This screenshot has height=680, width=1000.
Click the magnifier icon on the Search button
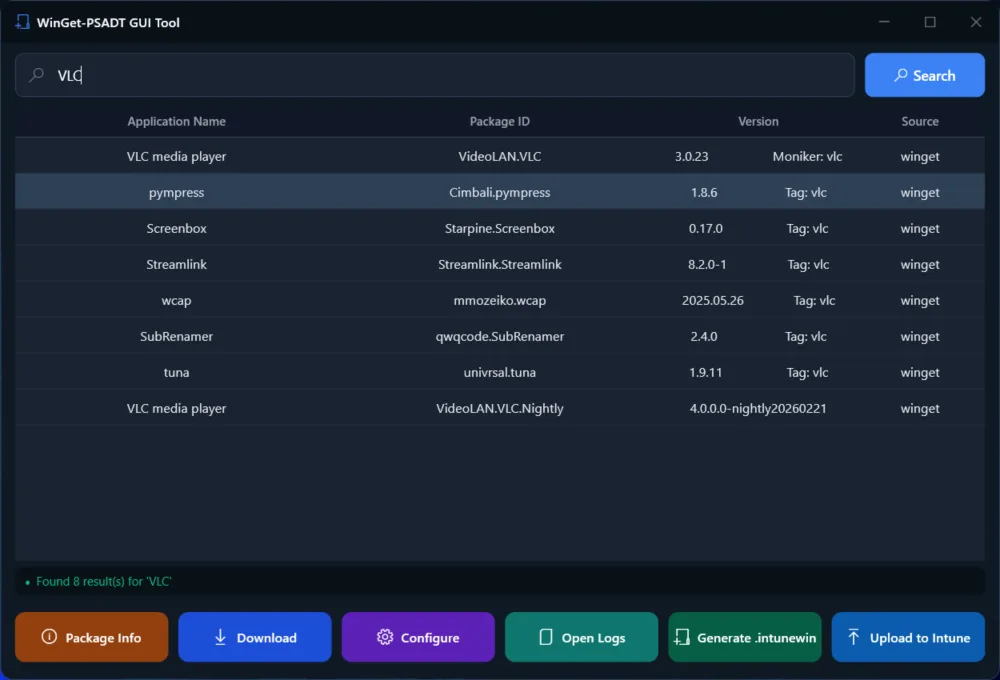[901, 75]
